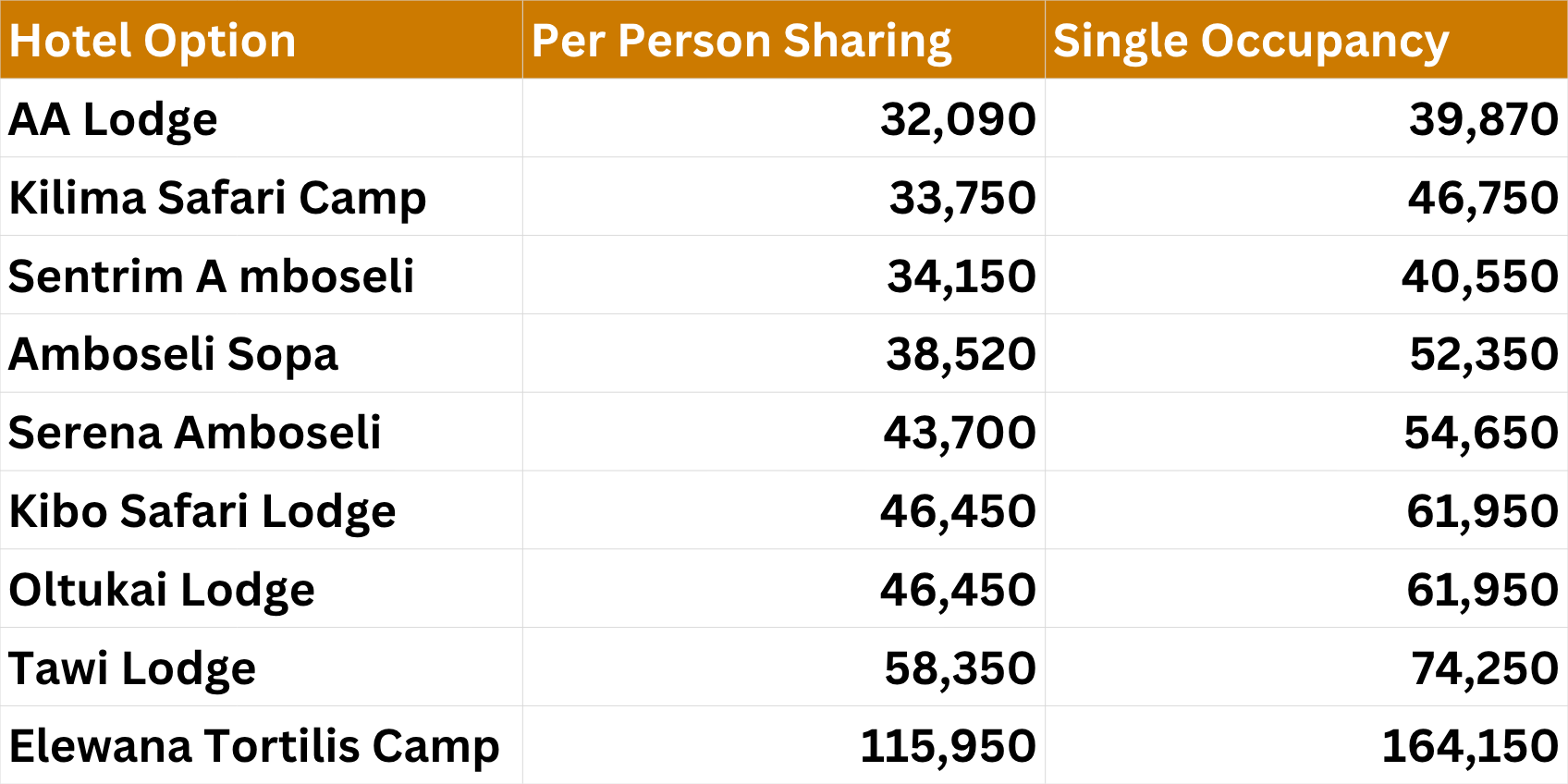This screenshot has height=784, width=1568.
Task: Select the 46,750 single occupancy value
Action: (x=1483, y=198)
